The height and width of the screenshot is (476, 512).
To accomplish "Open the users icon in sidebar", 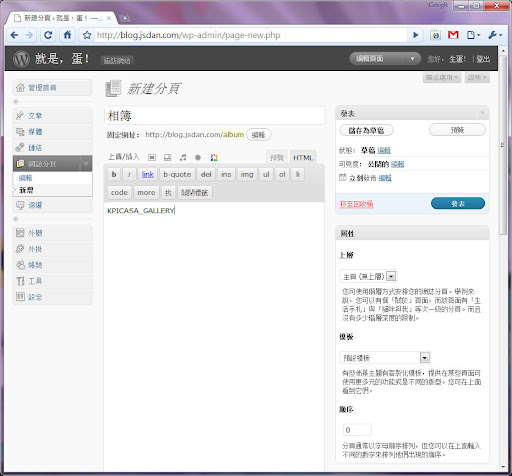I will pos(20,265).
